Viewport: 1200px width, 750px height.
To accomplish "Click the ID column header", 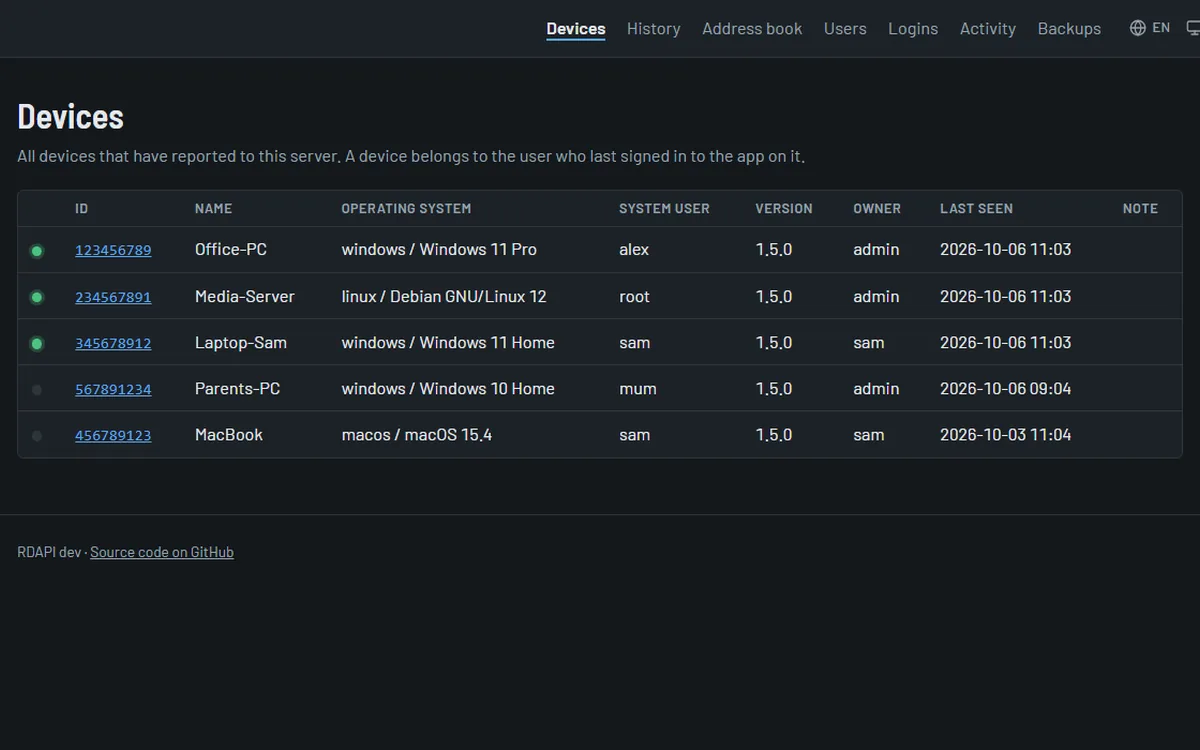I will point(82,209).
